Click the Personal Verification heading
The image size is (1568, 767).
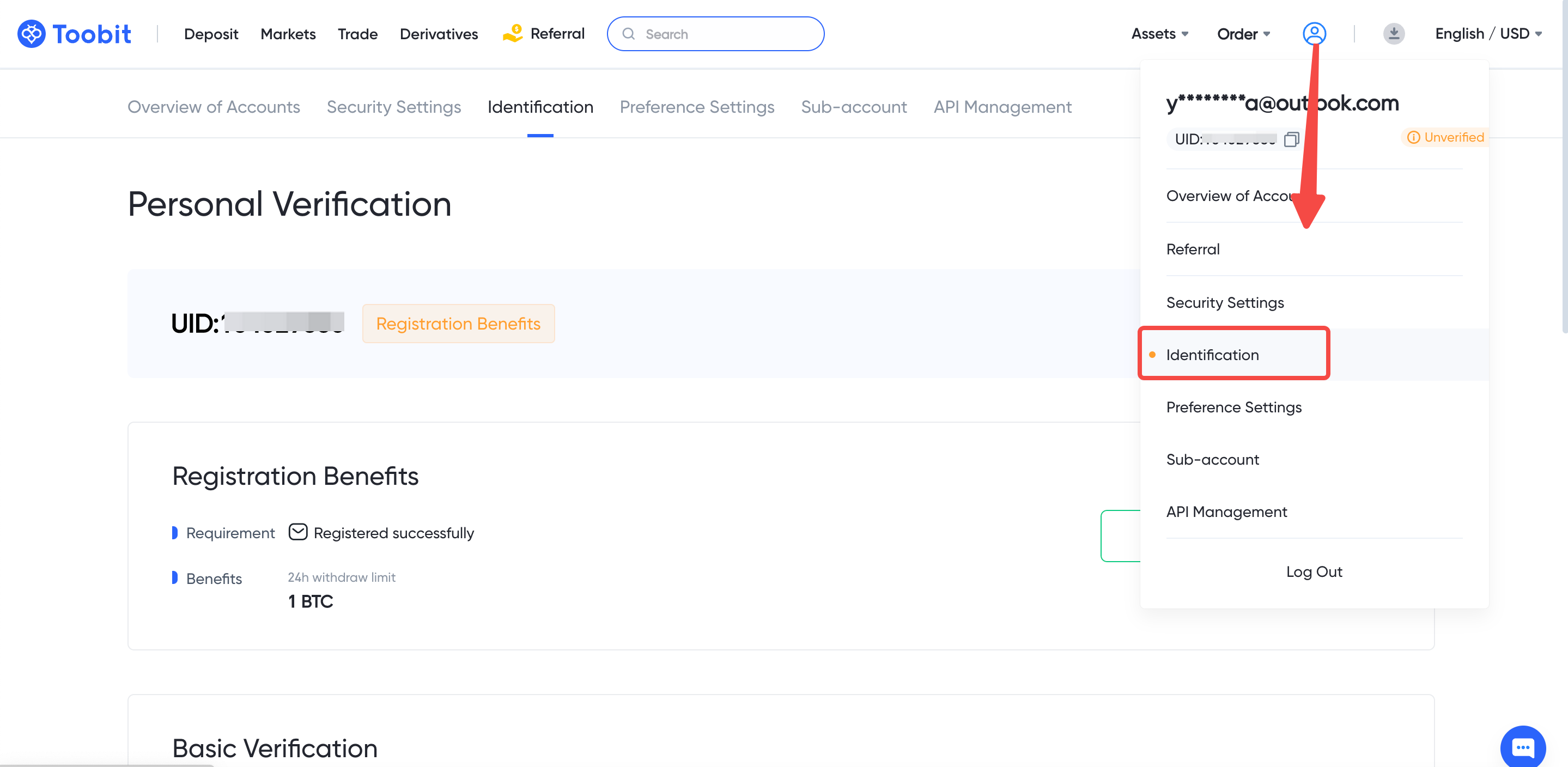coord(290,204)
